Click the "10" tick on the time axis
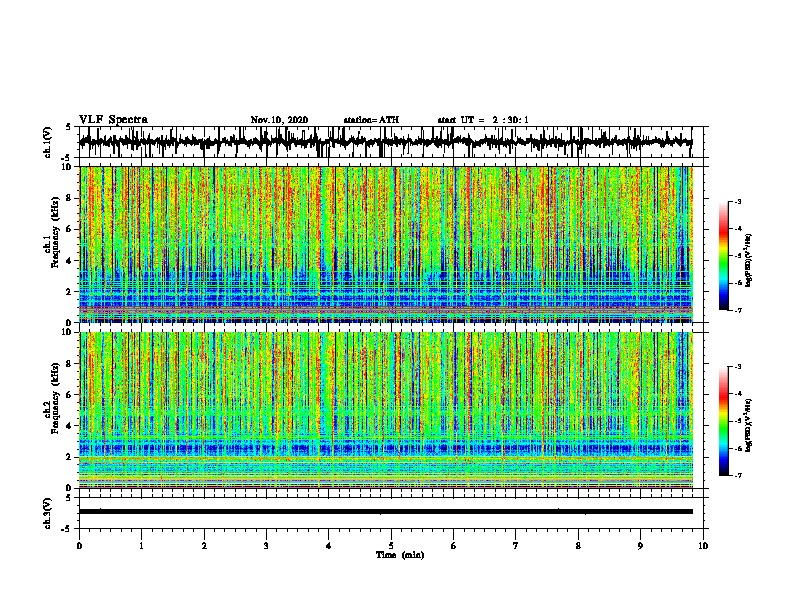Image resolution: width=792 pixels, height=612 pixels. [703, 546]
